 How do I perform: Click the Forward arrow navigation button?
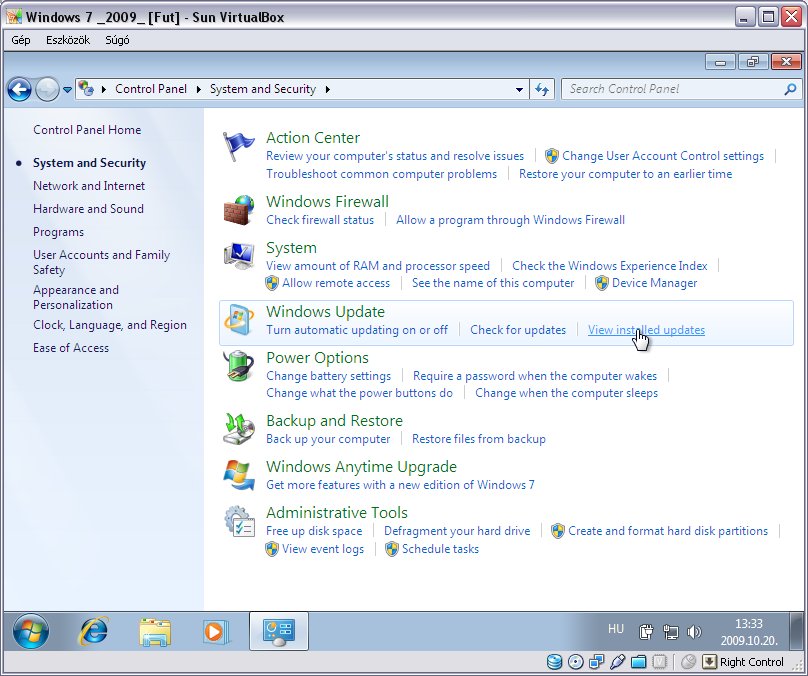click(x=47, y=90)
